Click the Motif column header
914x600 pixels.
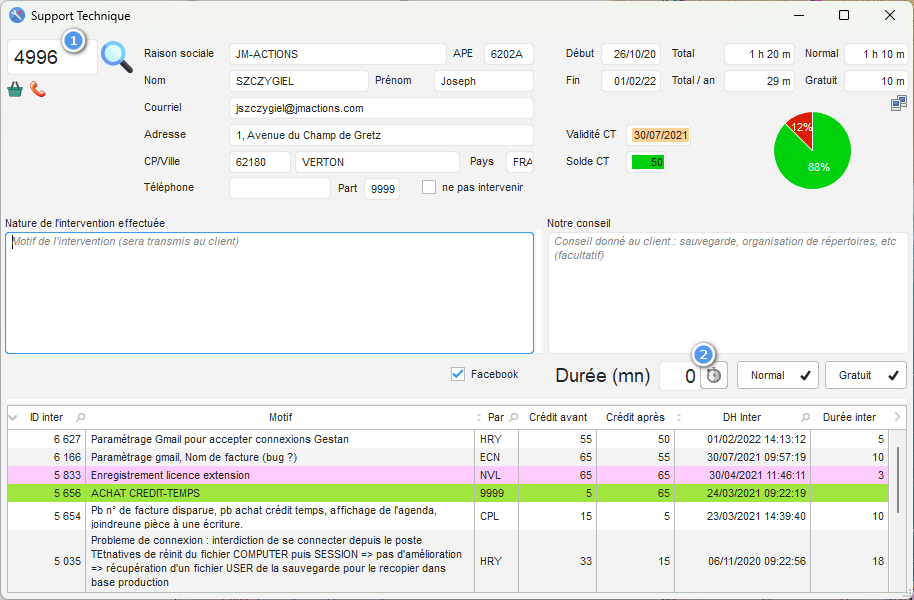[x=280, y=417]
